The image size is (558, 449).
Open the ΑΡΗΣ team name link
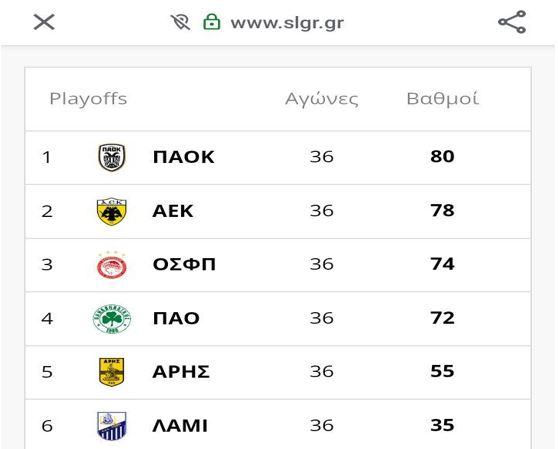coord(181,372)
